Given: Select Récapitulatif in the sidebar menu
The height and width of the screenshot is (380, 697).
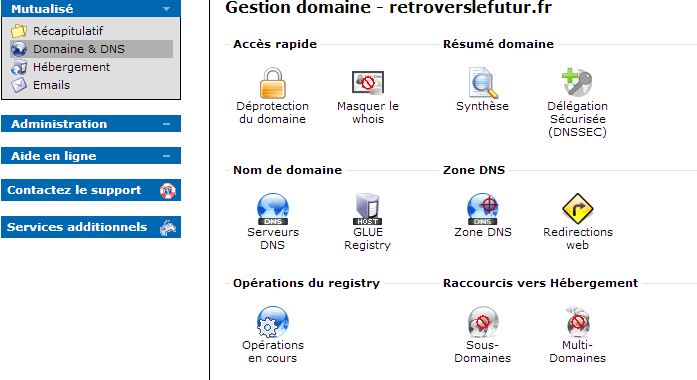Looking at the screenshot, I should coord(68,31).
